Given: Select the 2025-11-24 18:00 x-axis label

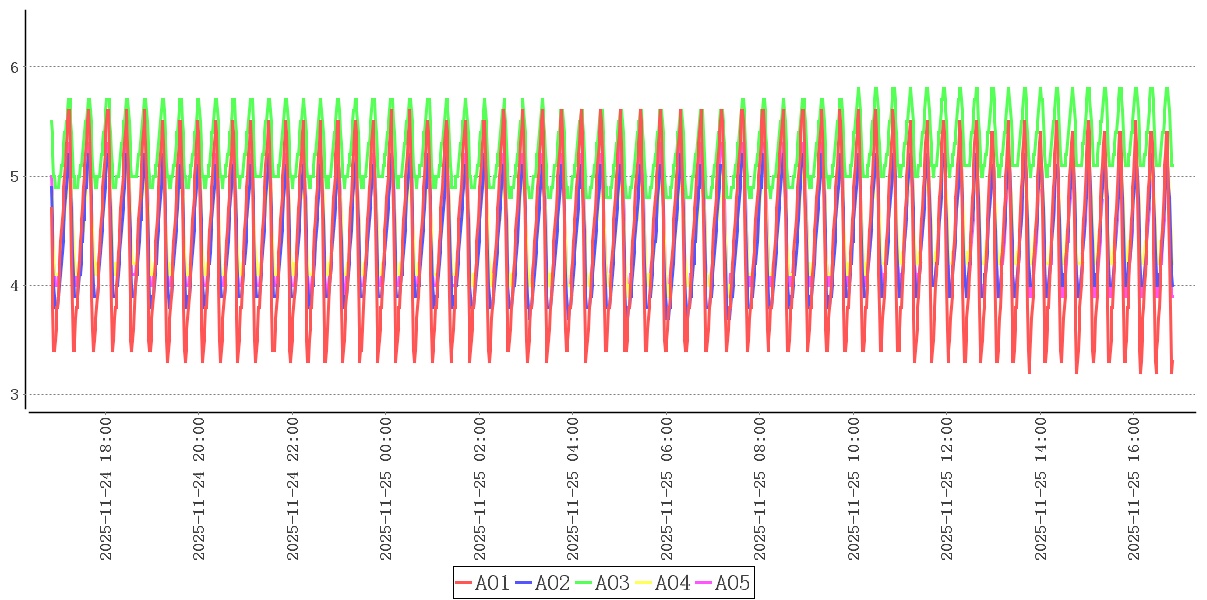Looking at the screenshot, I should (106, 489).
